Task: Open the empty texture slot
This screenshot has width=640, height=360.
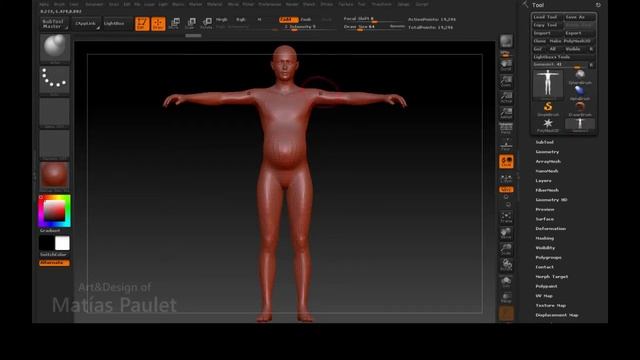Action: 55,144
